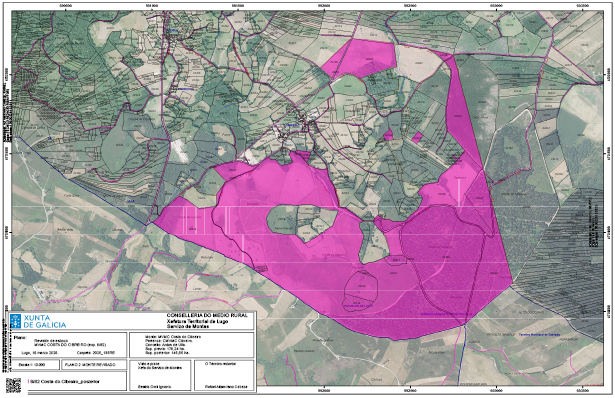This screenshot has height=398, width=615.
Task: Click the 'PLANO 2 MONTE REVISADO' box
Action: coord(94,365)
